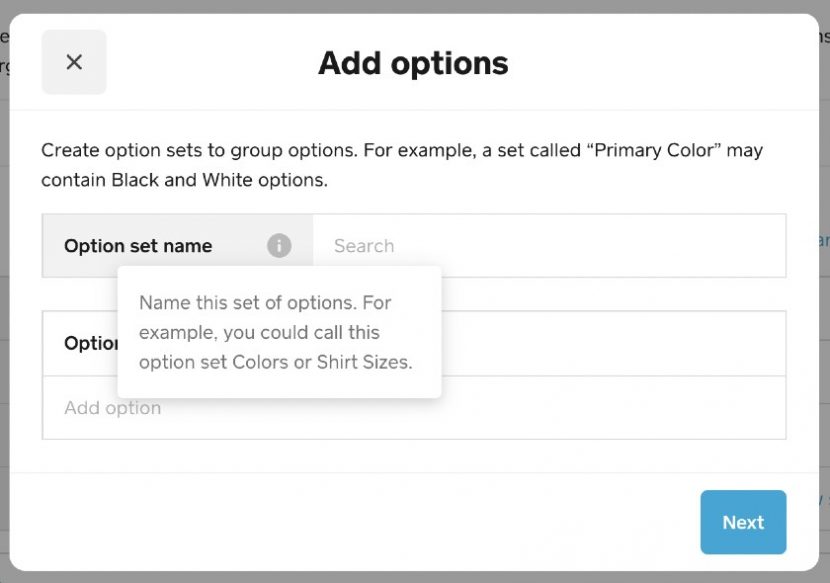The image size is (830, 583).
Task: Click the blue link at the right edge
Action: point(823,240)
